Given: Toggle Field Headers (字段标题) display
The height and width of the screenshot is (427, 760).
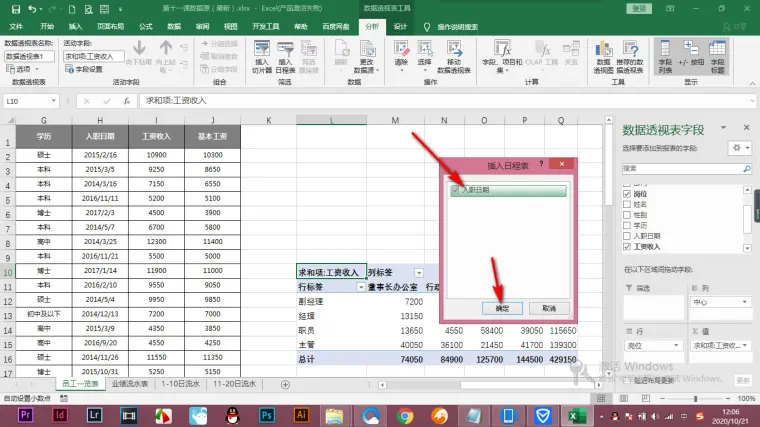Looking at the screenshot, I should coord(717,57).
